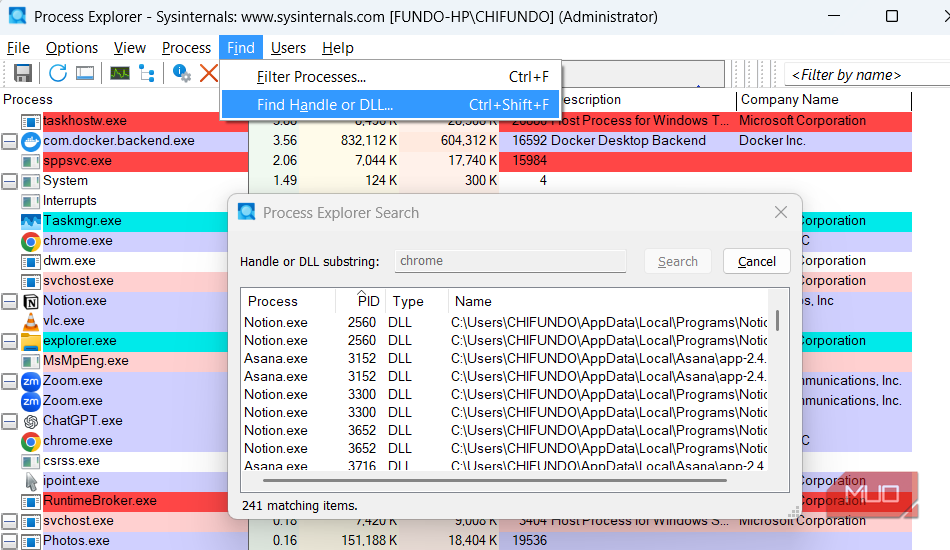Viewport: 950px width, 550px height.
Task: Choose Filter Processes... from Find menu
Action: coord(390,77)
